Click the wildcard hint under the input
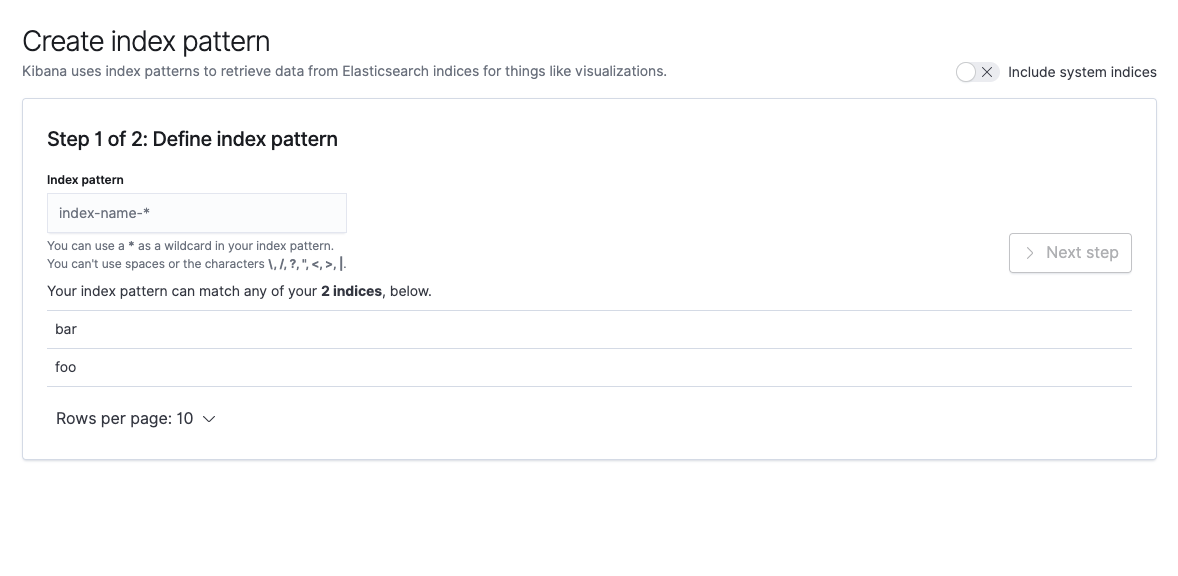 click(190, 246)
